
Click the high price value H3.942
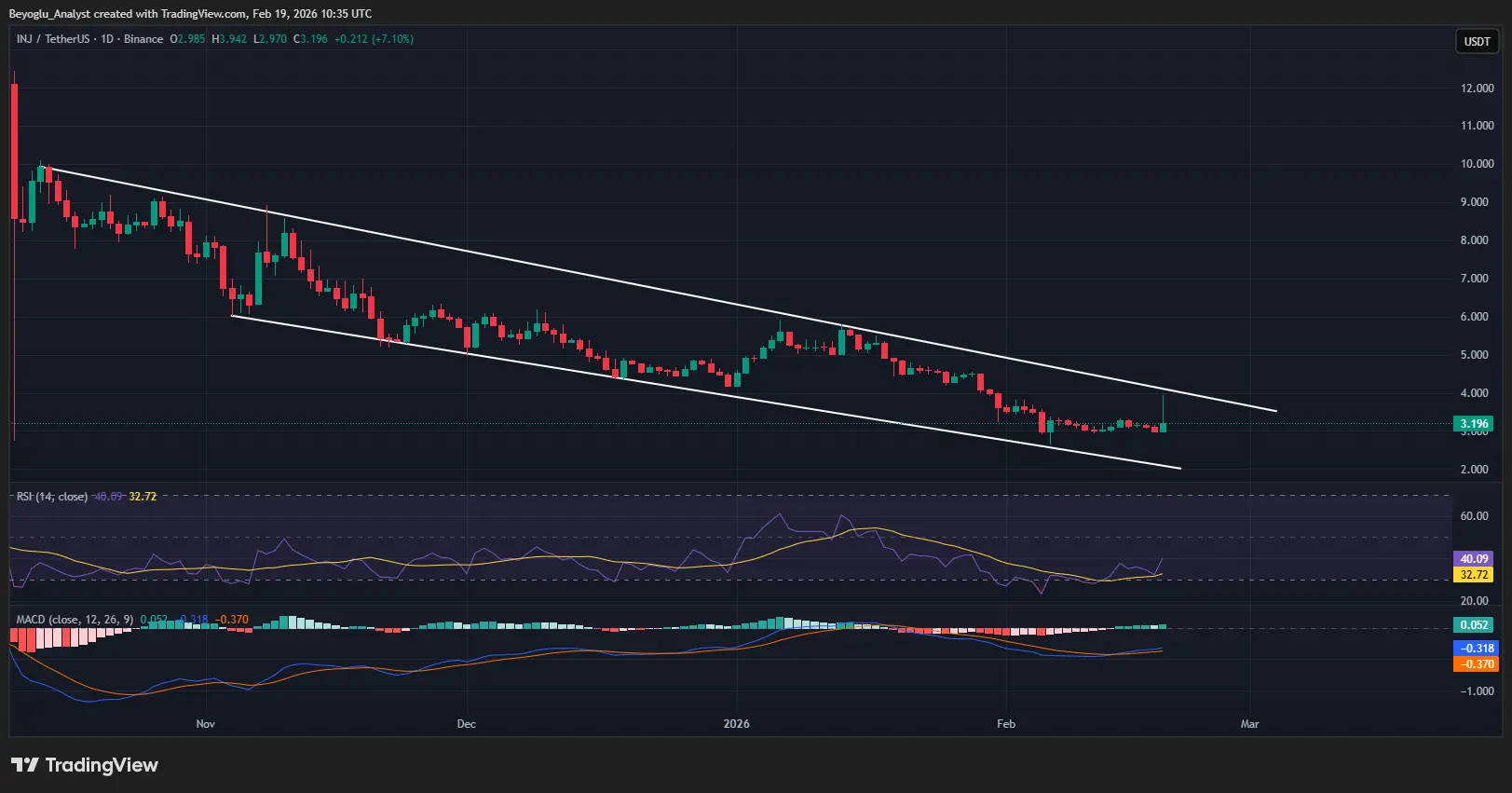(x=229, y=39)
